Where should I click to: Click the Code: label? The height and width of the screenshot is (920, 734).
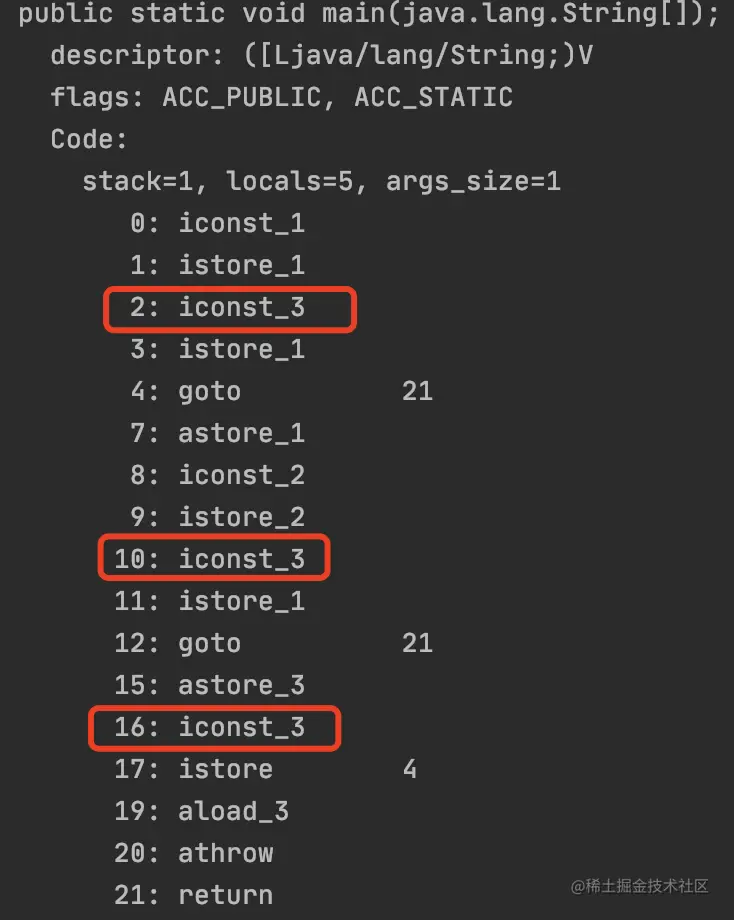tap(89, 140)
